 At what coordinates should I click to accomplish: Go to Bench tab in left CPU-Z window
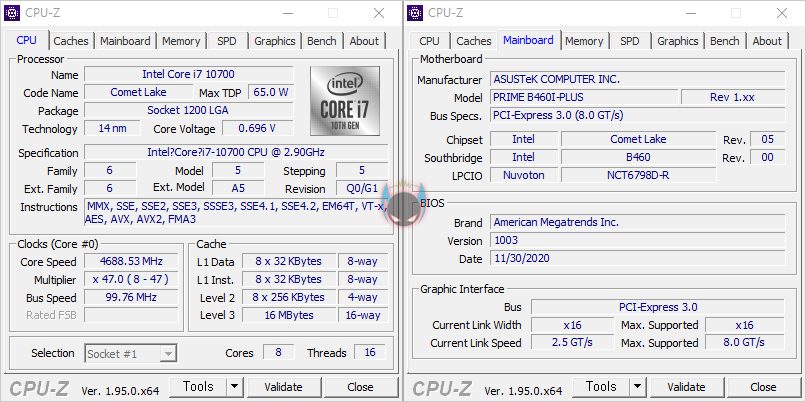click(321, 41)
